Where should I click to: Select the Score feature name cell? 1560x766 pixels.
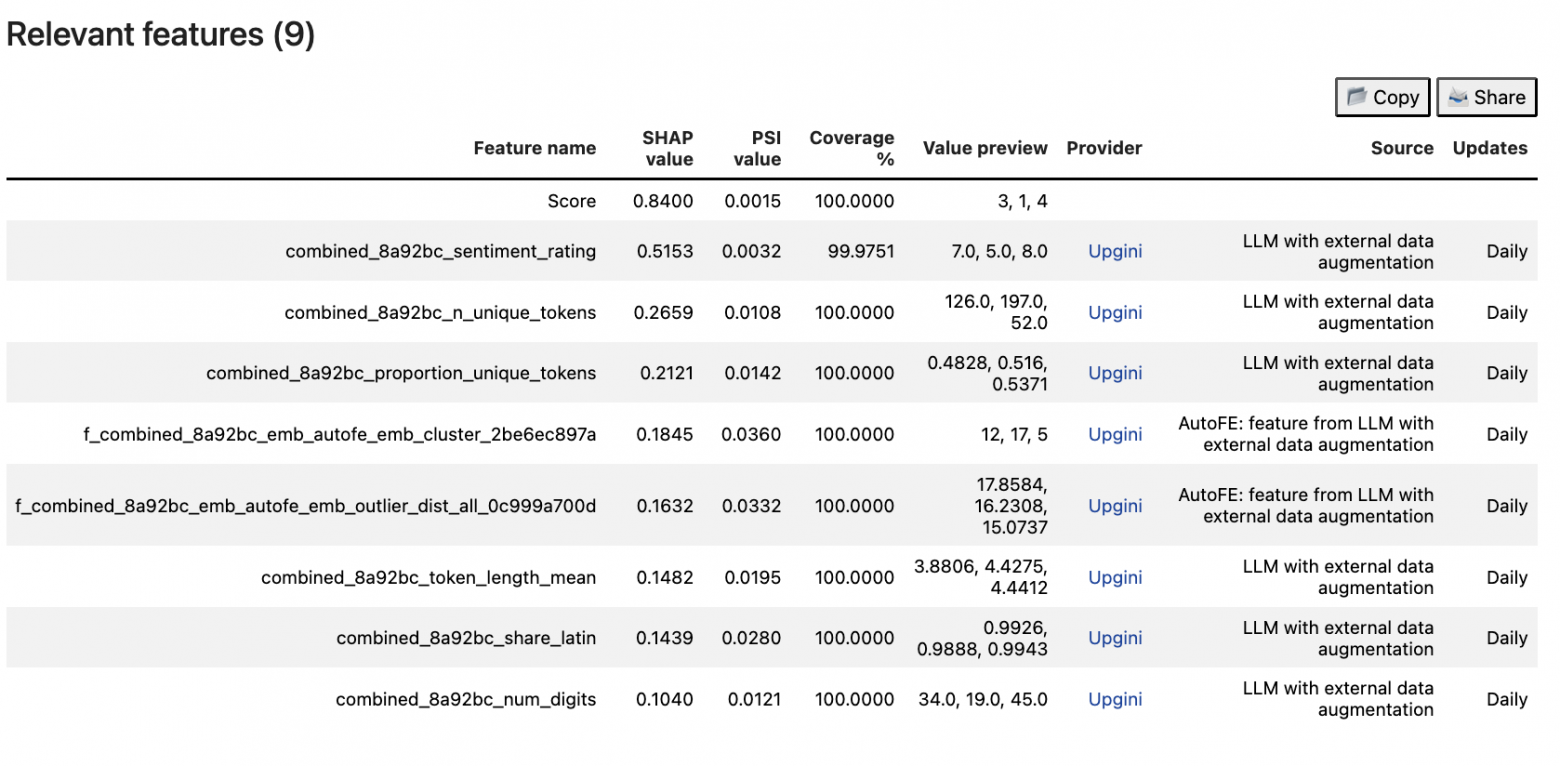(571, 201)
